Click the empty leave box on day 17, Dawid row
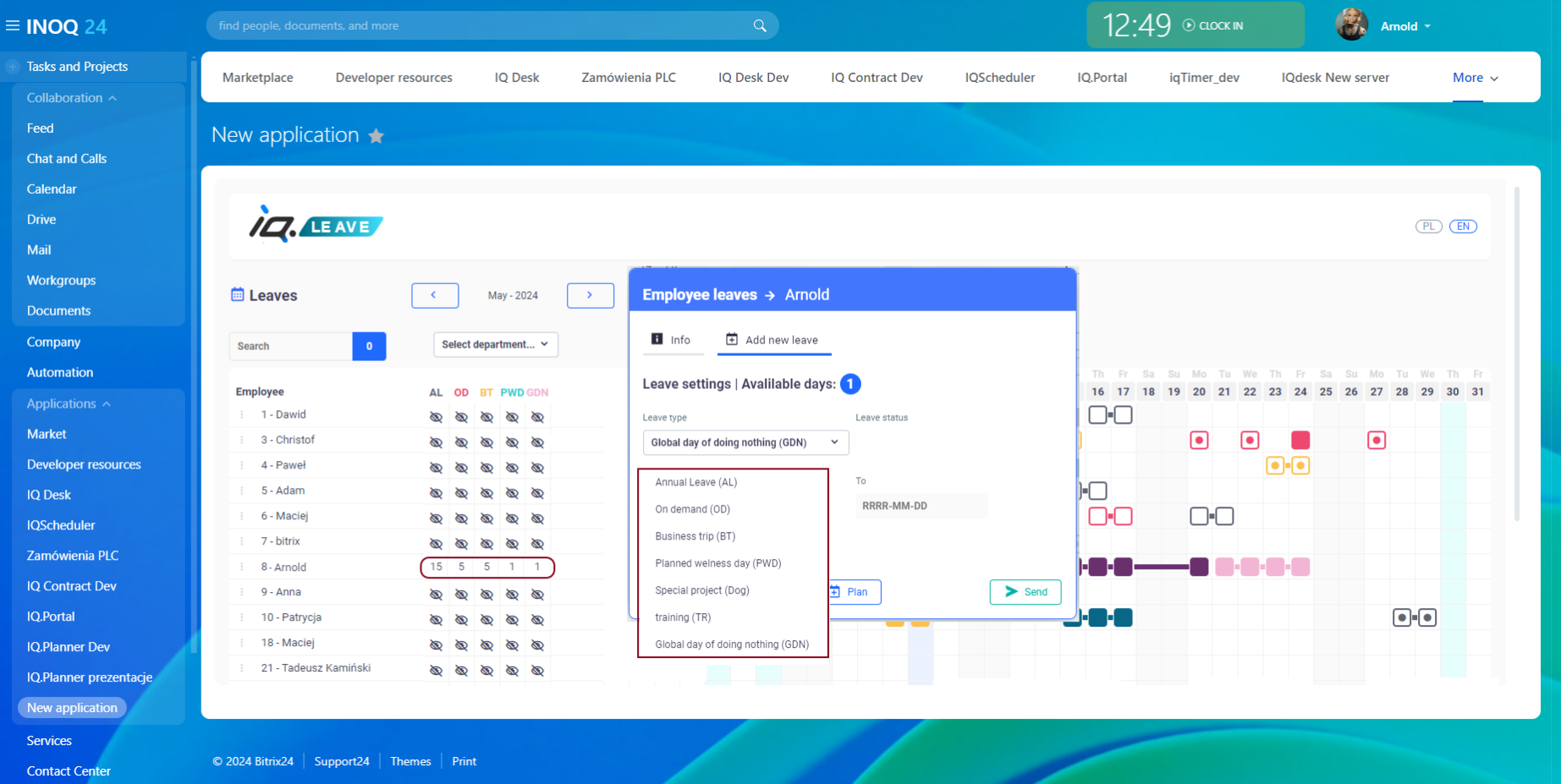1561x784 pixels. 1123,414
